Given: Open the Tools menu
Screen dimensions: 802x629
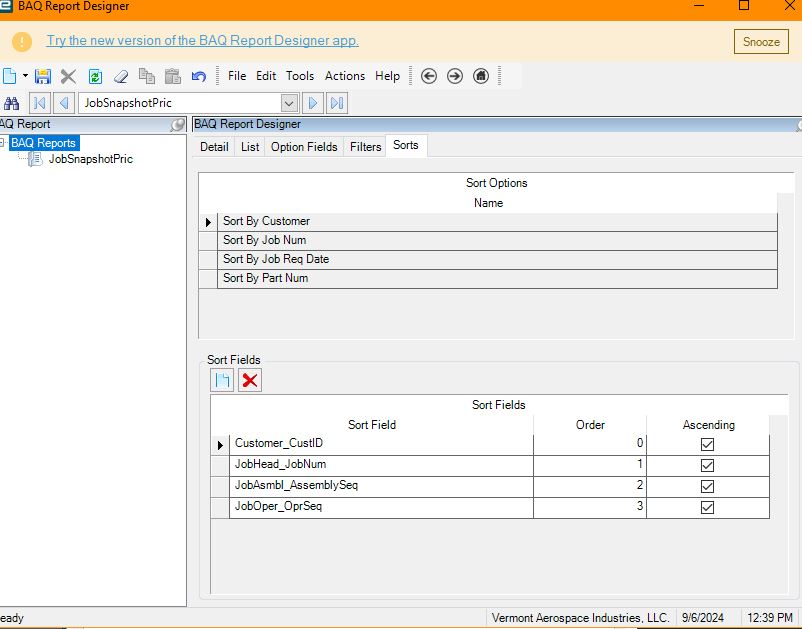Looking at the screenshot, I should click(300, 76).
